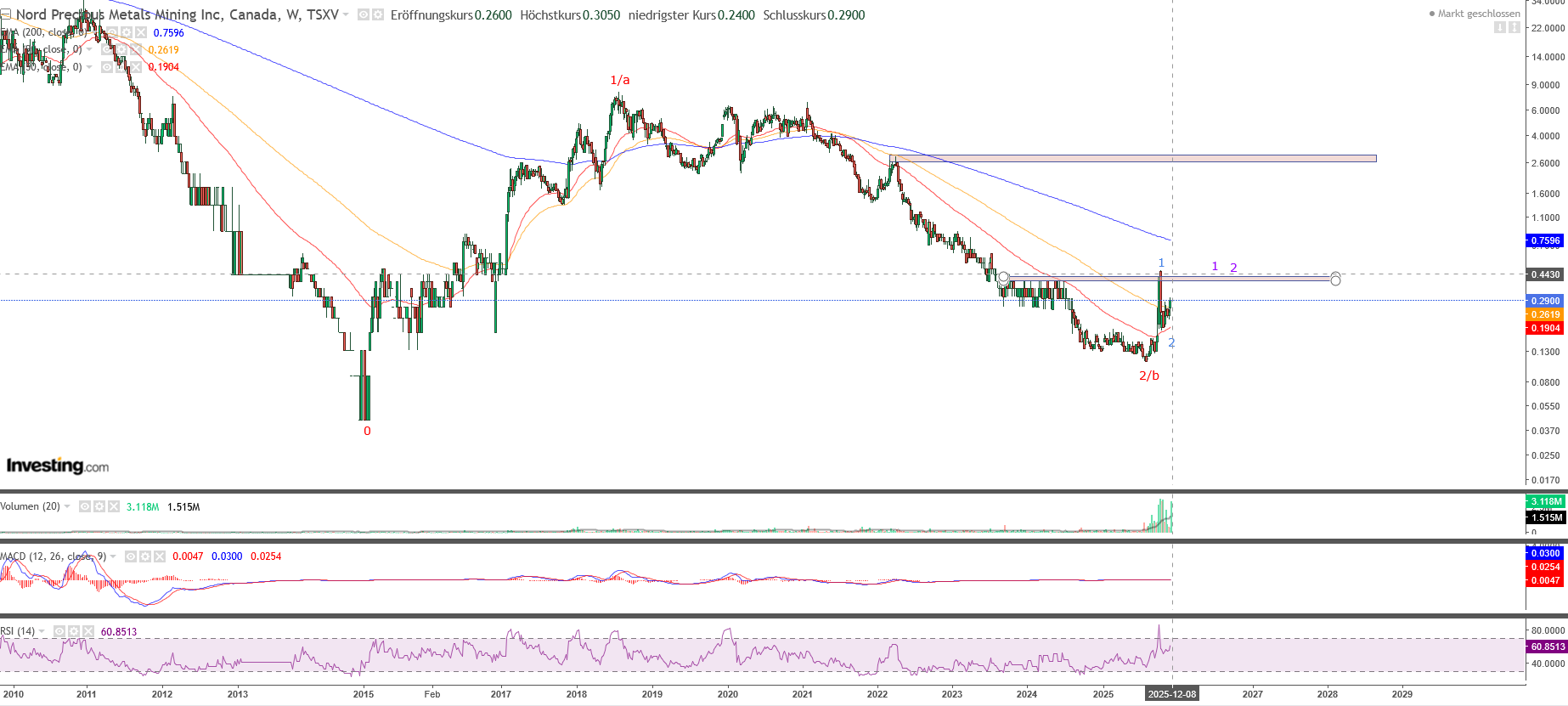1568x706 pixels.
Task: Click the Markt geschlossen status label
Action: click(x=1478, y=14)
